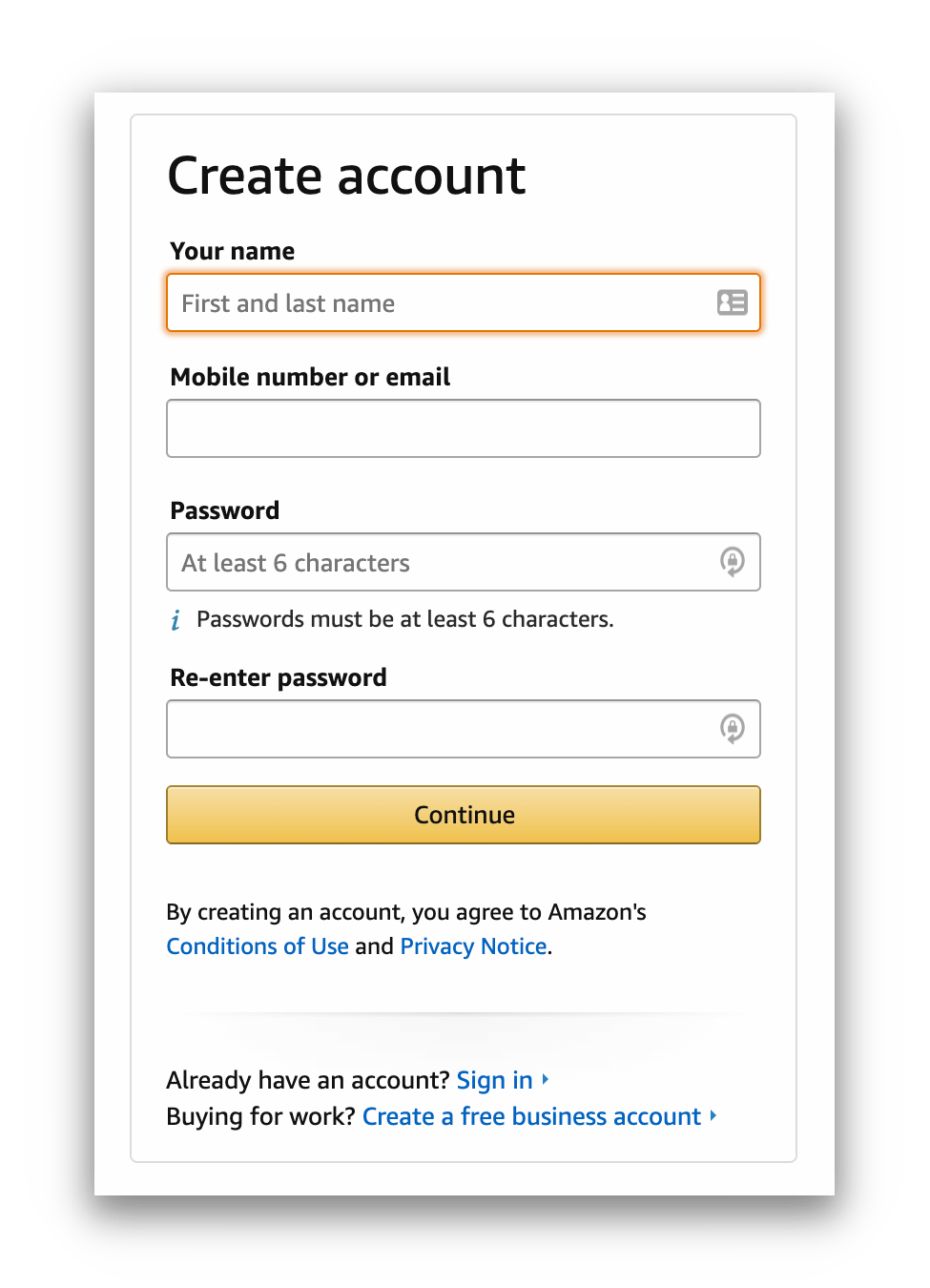This screenshot has width=930, height=1288.
Task: Click the First and last name input
Action: [429, 302]
